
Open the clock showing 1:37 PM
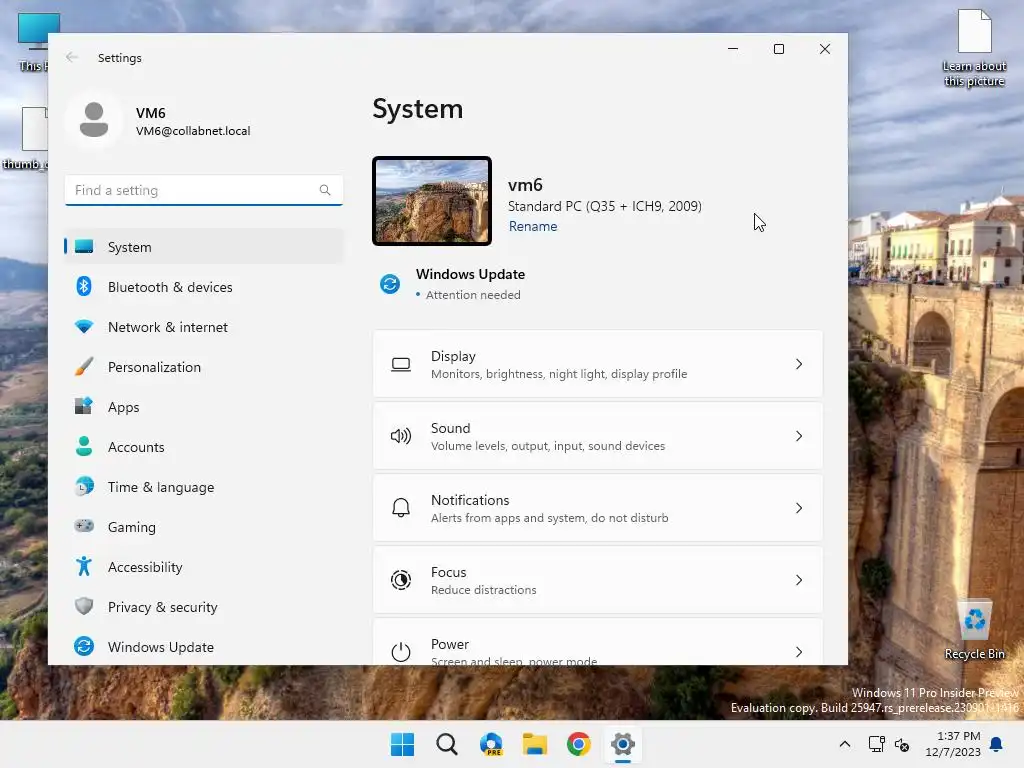tap(953, 744)
